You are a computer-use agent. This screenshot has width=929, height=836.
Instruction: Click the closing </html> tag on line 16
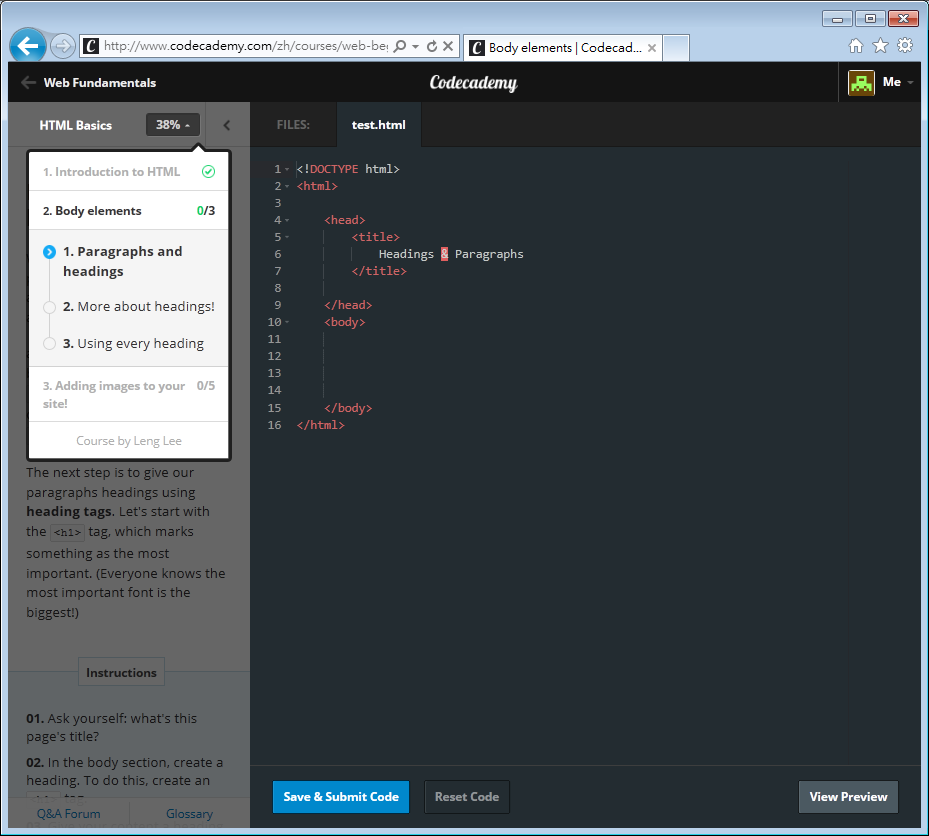[321, 425]
